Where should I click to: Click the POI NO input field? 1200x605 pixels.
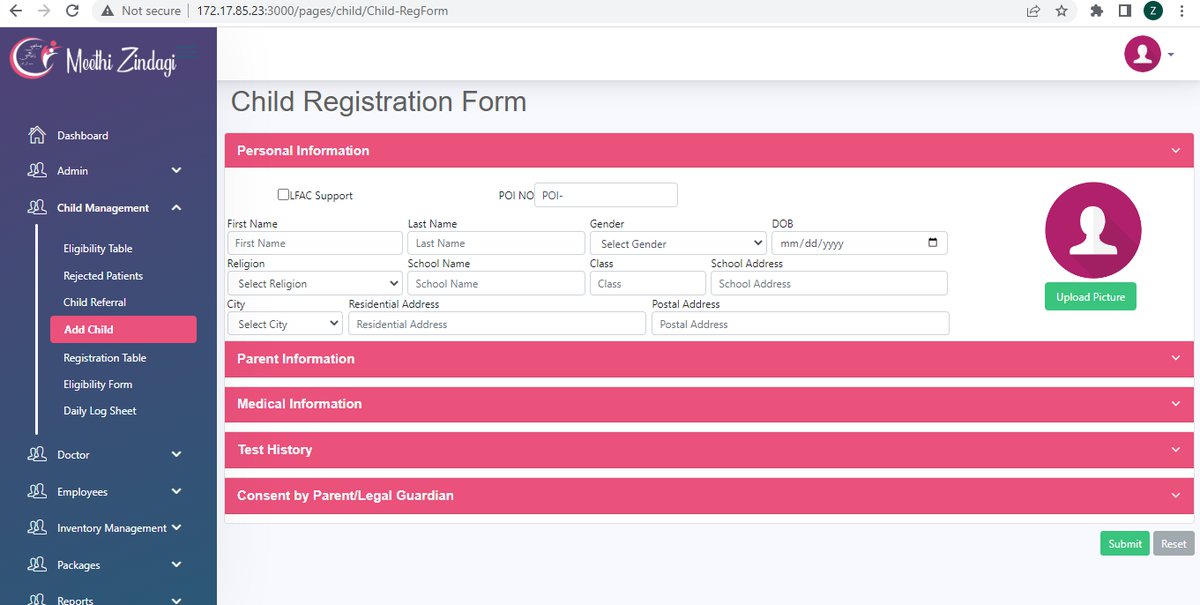pyautogui.click(x=606, y=195)
